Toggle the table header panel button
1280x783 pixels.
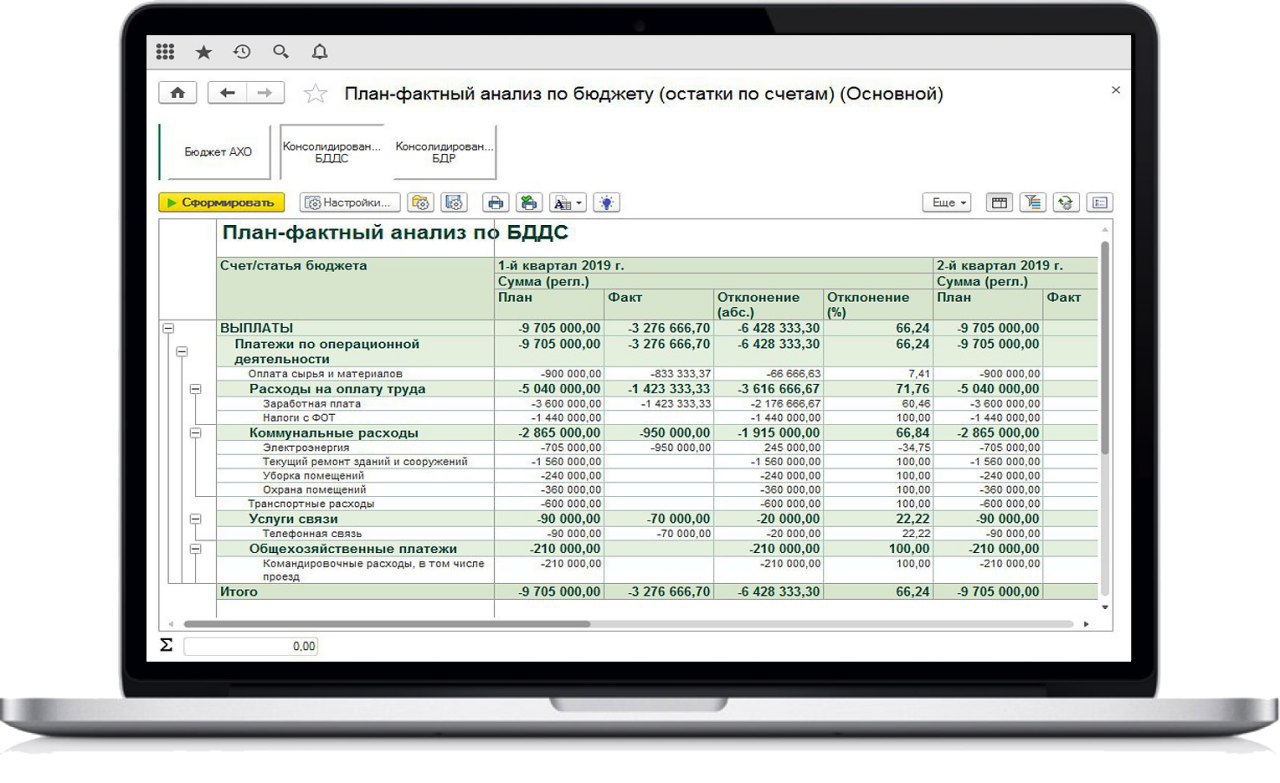[998, 203]
